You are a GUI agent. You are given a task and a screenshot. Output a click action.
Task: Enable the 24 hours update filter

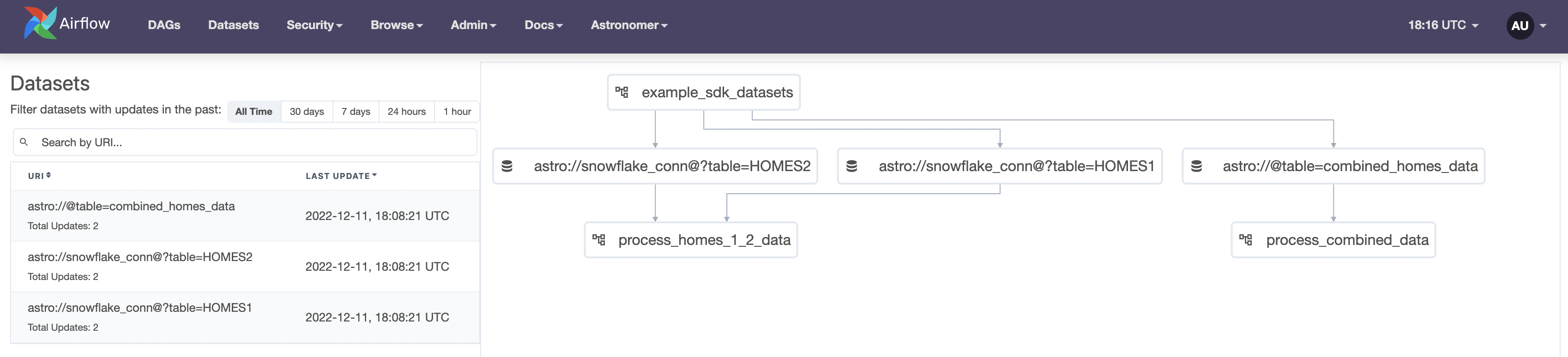click(x=406, y=111)
